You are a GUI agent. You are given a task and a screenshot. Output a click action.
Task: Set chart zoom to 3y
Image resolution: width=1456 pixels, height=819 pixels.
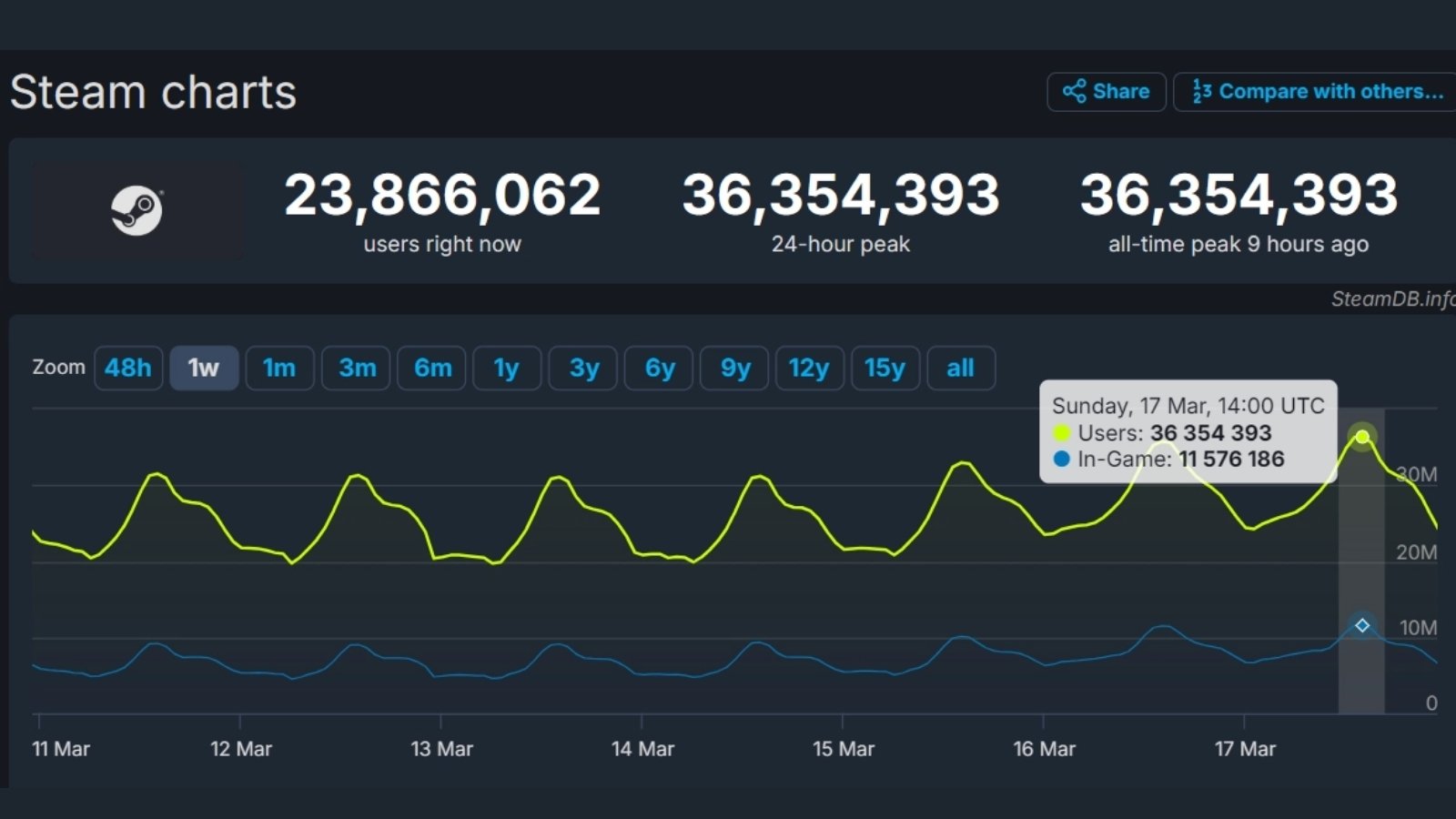[582, 368]
